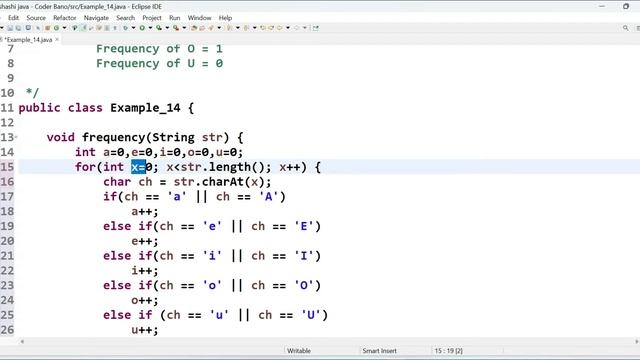
Task: Click the greyed-out Forward navigation arrow icon
Action: [x=296, y=28]
